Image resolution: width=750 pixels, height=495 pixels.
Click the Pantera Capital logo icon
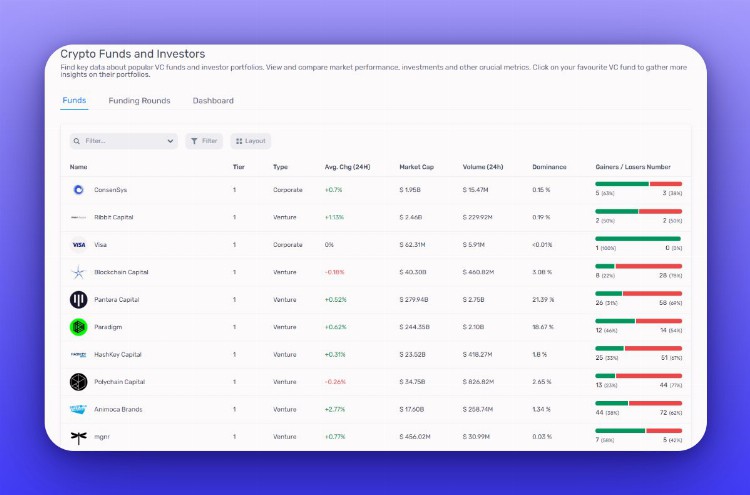pyautogui.click(x=78, y=299)
